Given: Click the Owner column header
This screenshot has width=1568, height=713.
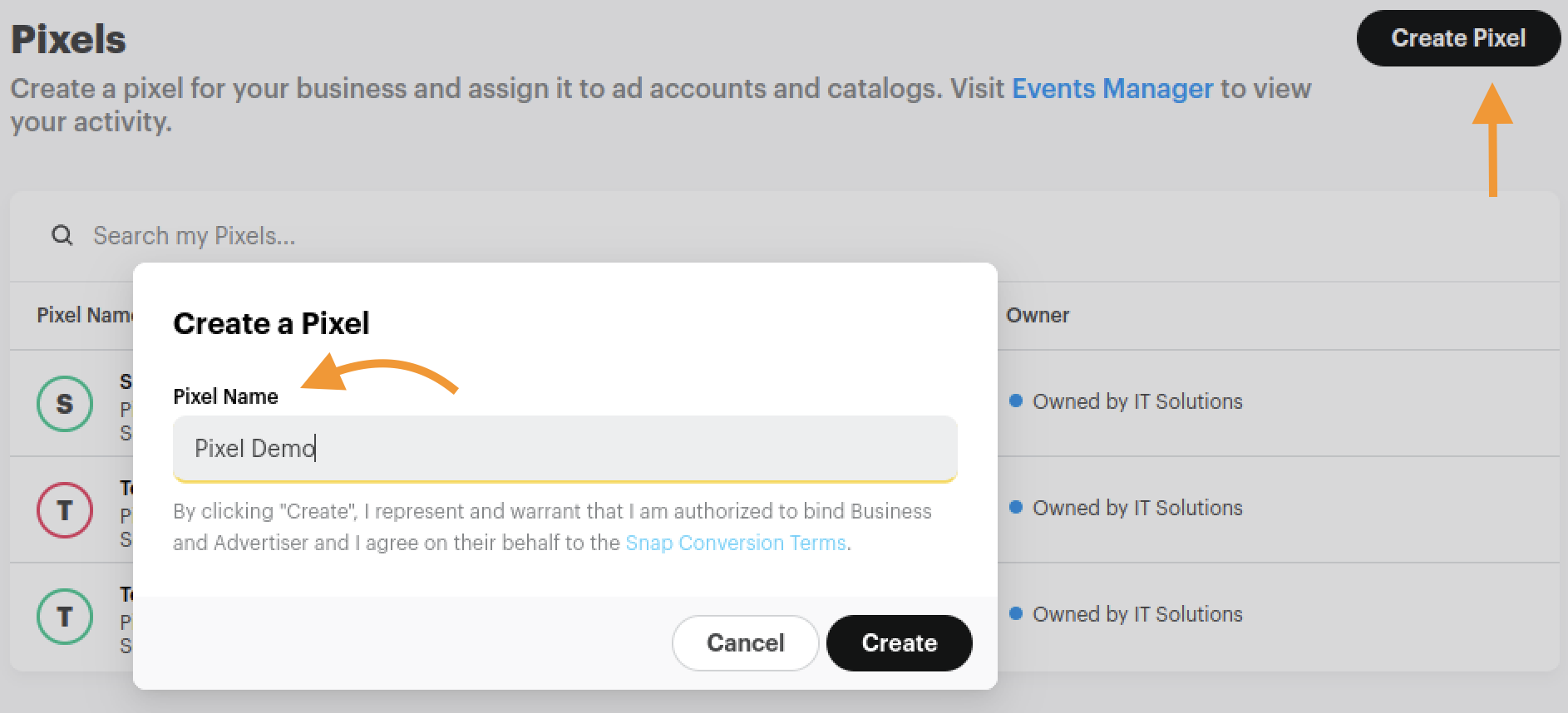Looking at the screenshot, I should (1037, 315).
